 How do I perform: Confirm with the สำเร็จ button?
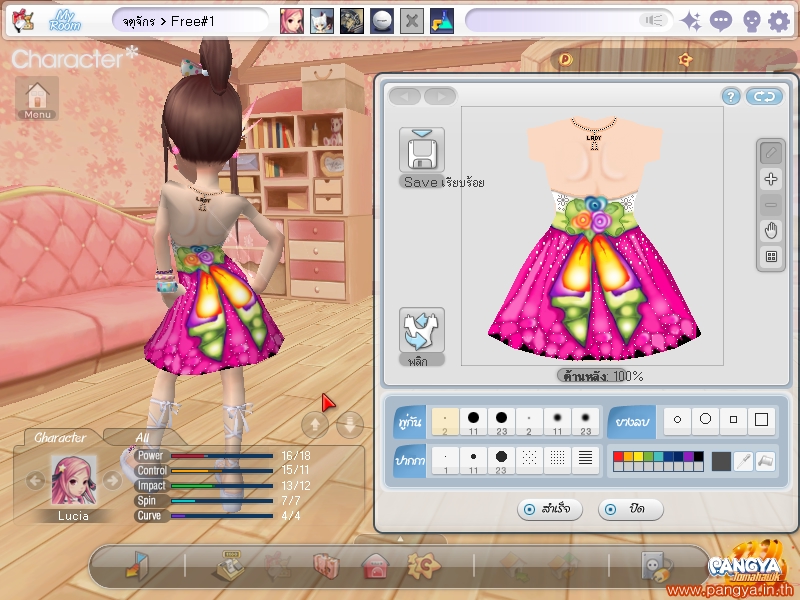pyautogui.click(x=550, y=509)
